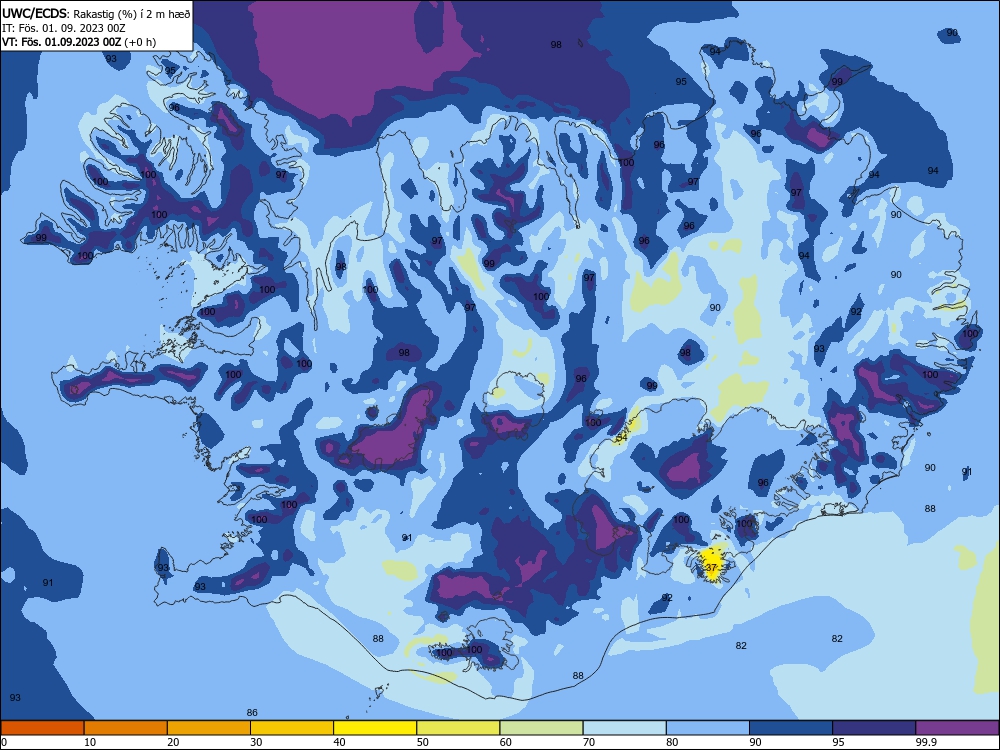Click the '20' legend scale label
The image size is (1000, 750).
pos(173,742)
